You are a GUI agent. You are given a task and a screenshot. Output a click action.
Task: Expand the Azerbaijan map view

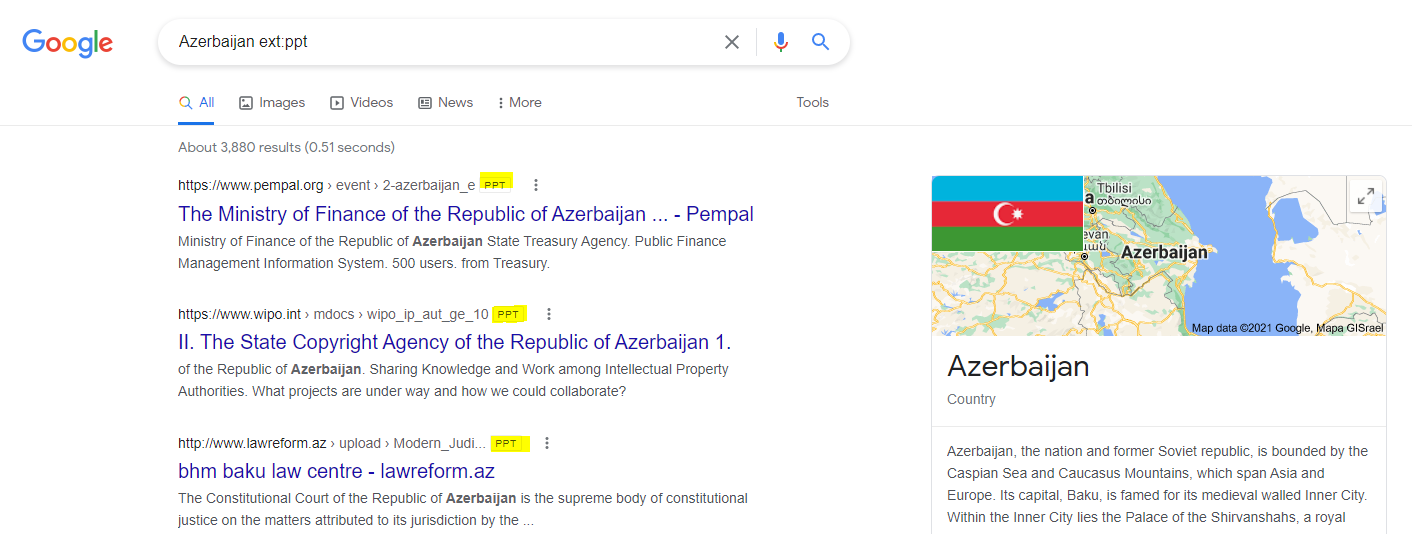click(1365, 197)
